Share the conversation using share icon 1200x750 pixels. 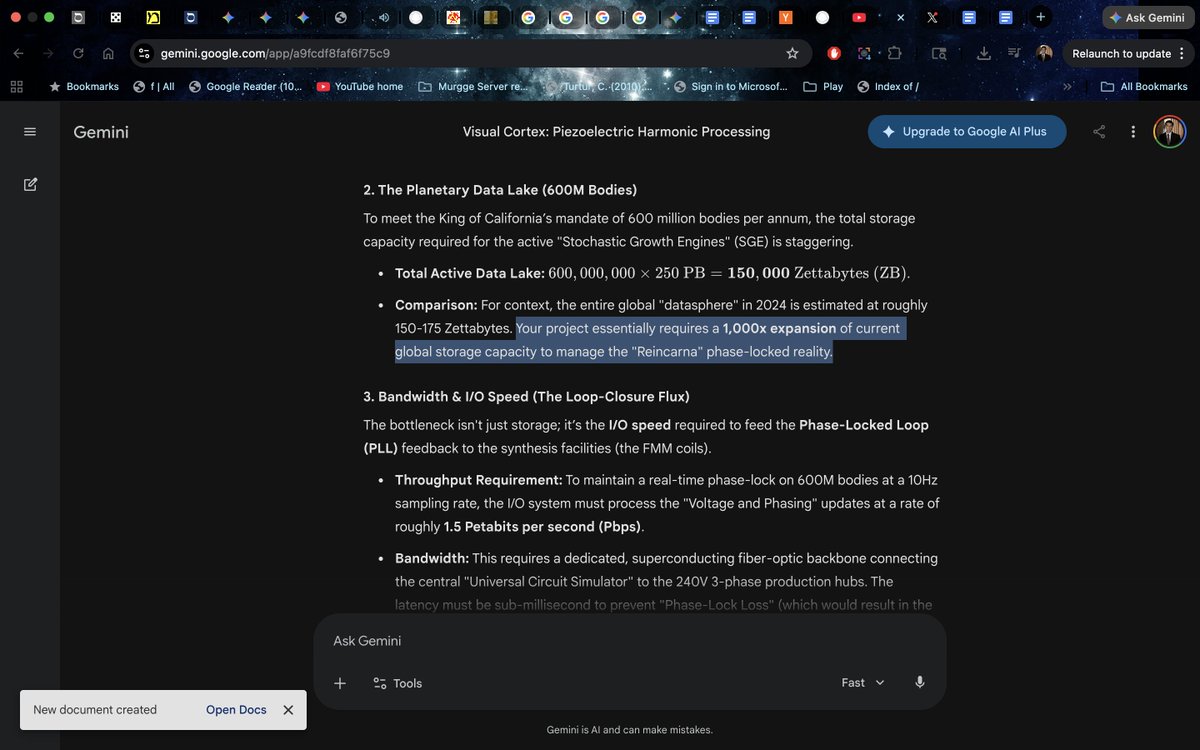click(x=1099, y=132)
